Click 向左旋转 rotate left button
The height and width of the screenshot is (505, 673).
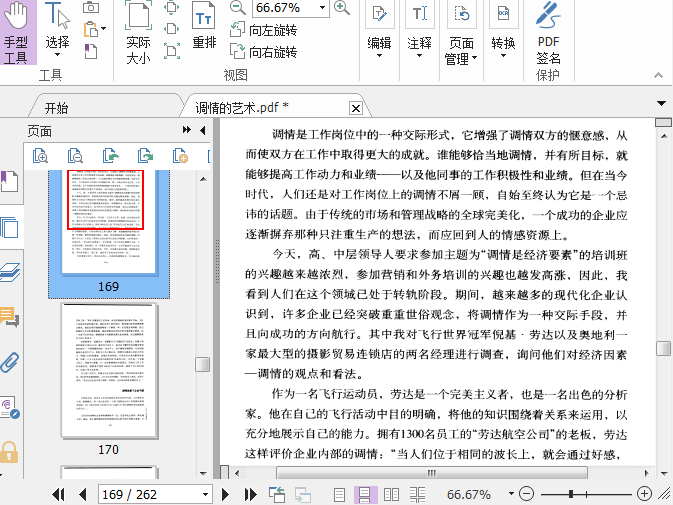(x=263, y=31)
